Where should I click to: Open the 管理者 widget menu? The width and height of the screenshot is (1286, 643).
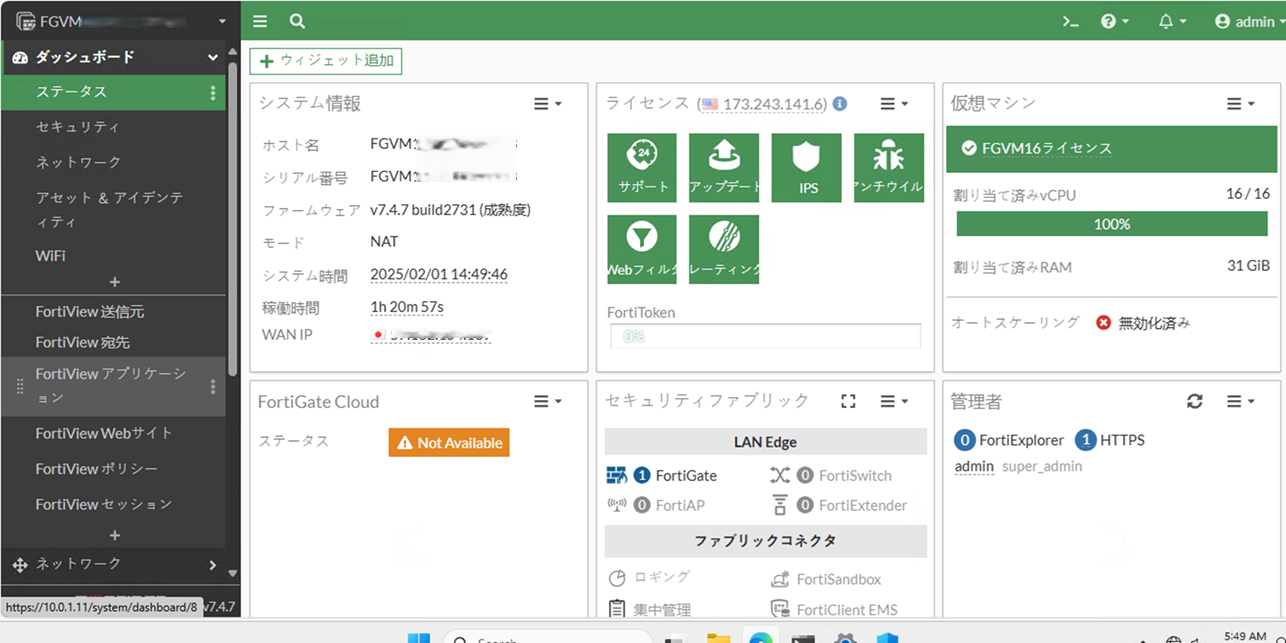pyautogui.click(x=1241, y=401)
